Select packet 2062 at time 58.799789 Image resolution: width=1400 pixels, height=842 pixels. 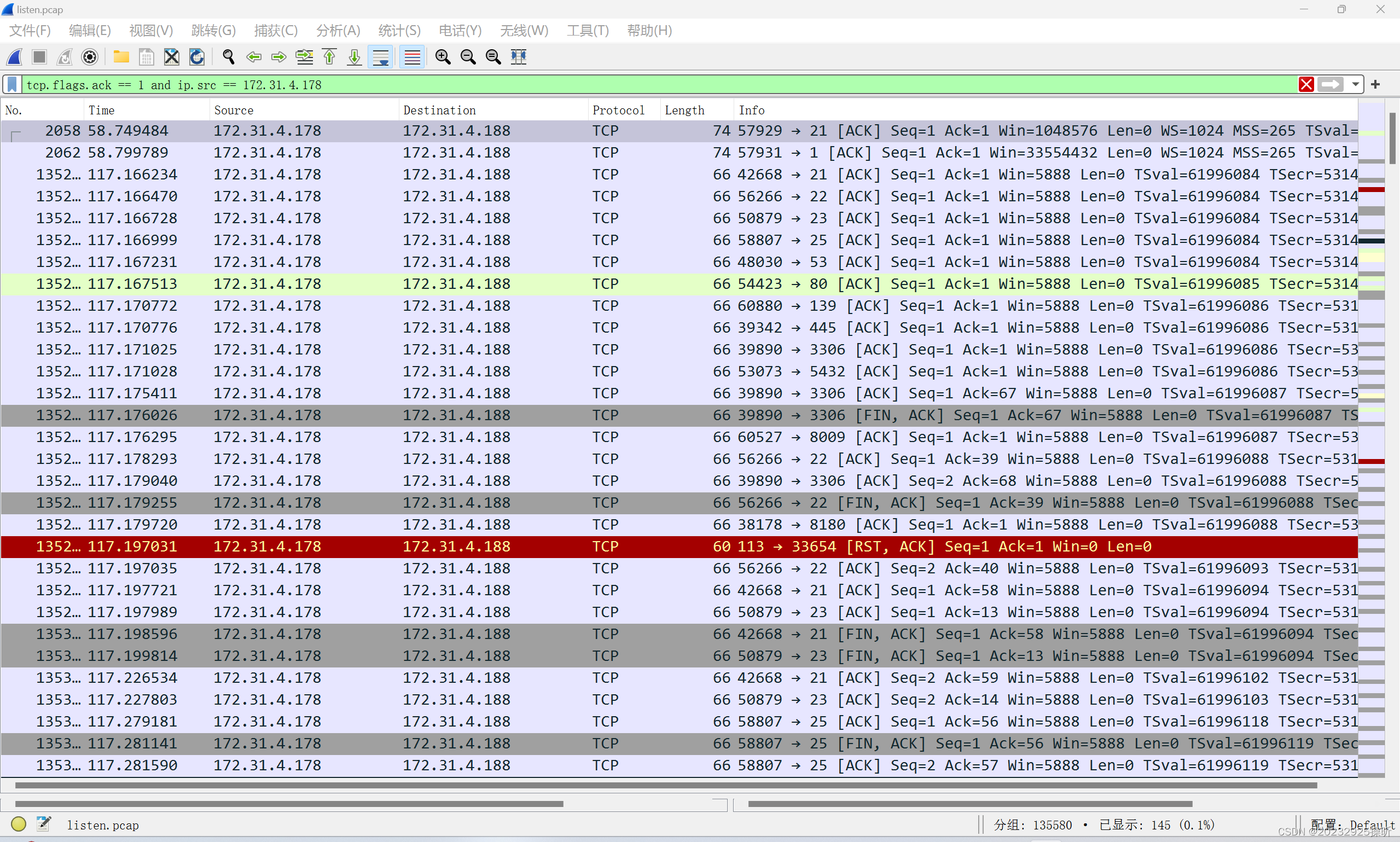click(x=679, y=153)
